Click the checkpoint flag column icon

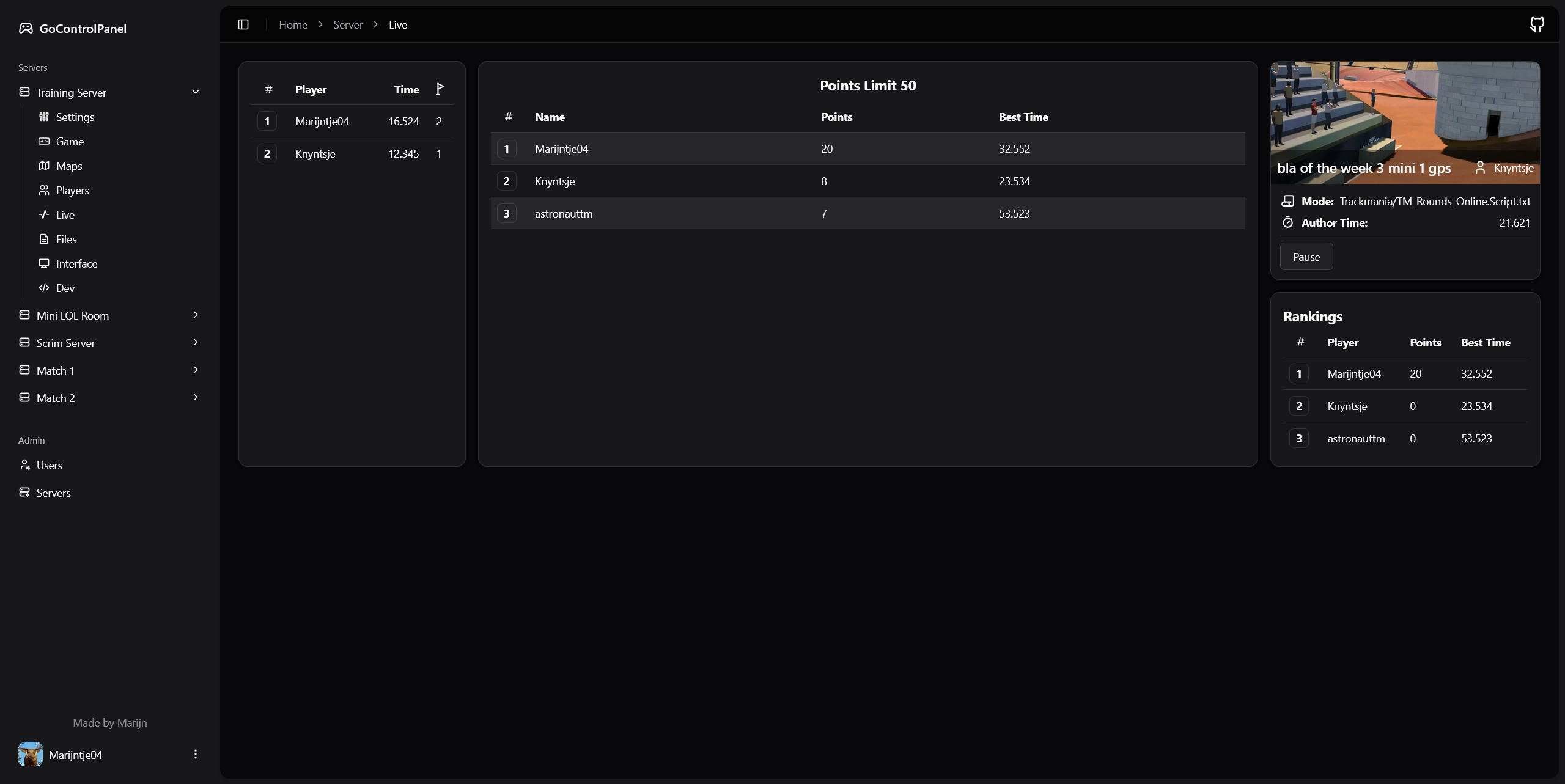tap(440, 89)
